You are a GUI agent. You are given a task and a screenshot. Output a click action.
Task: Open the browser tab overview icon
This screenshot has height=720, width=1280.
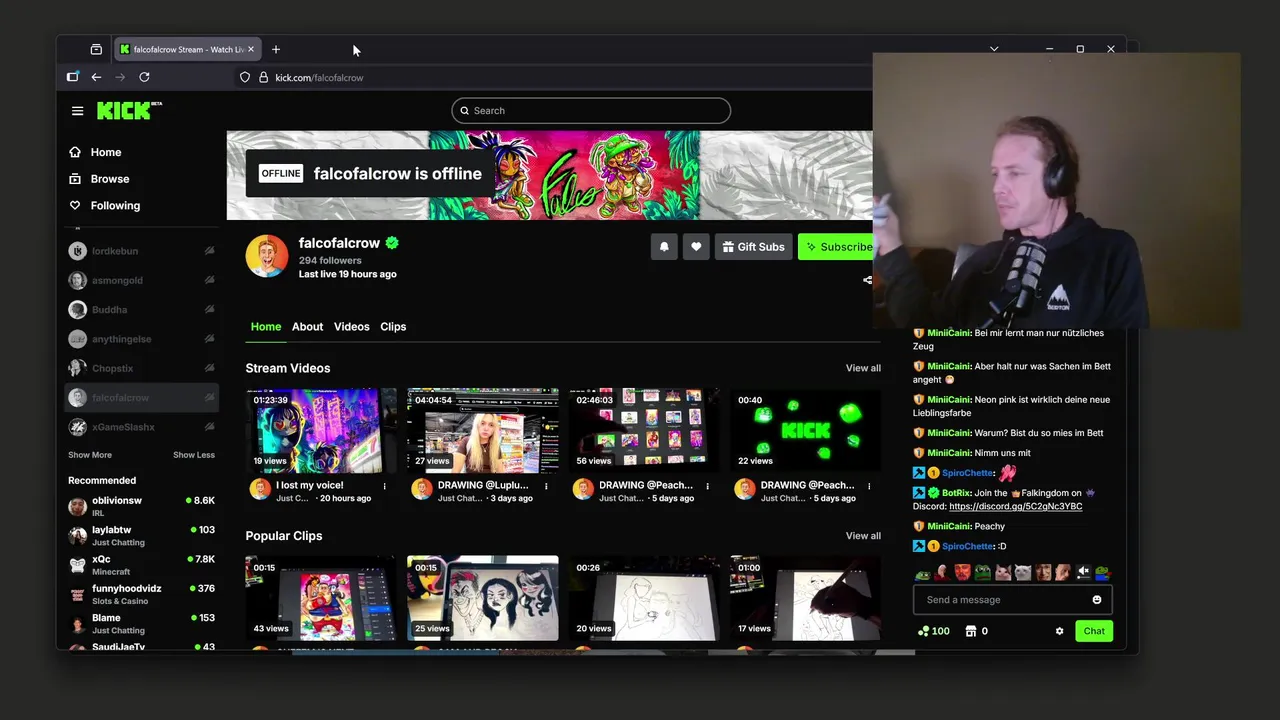tap(96, 49)
